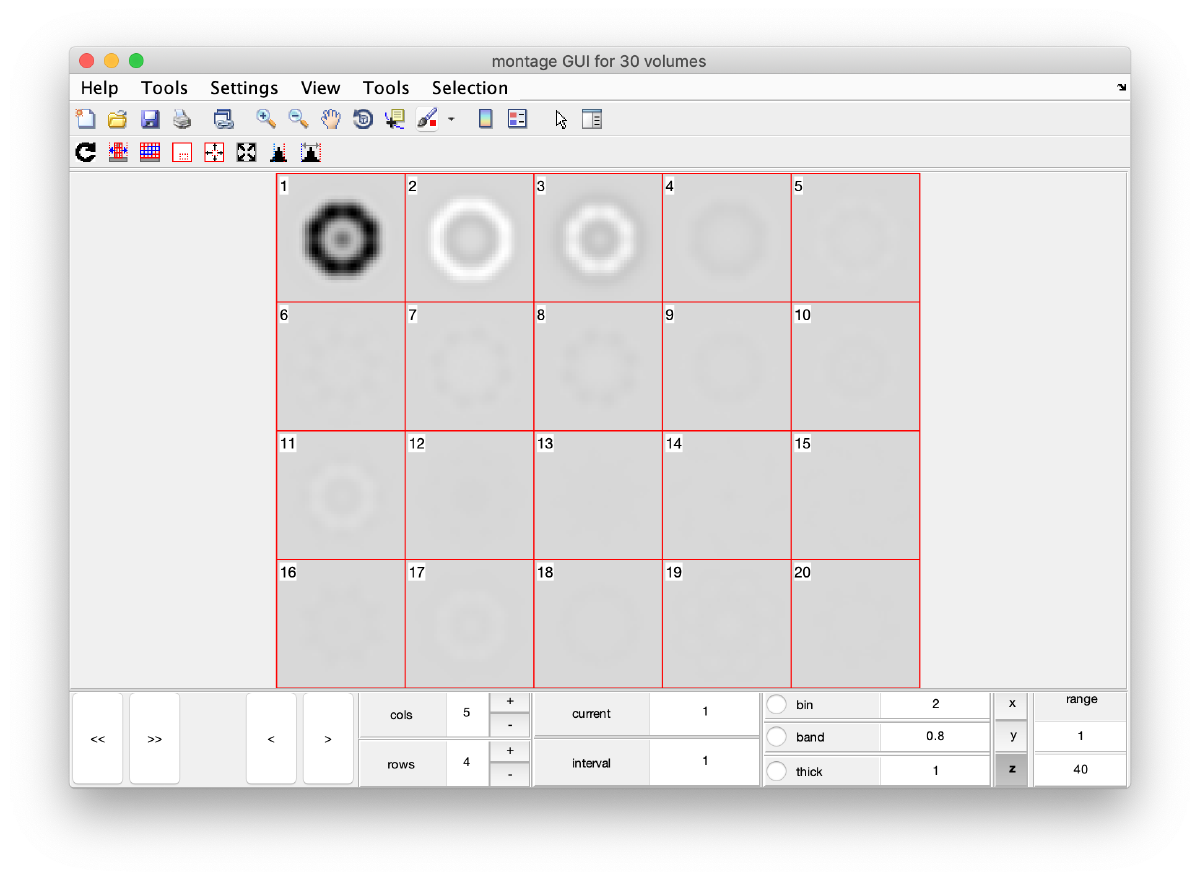Open the Settings menu
The height and width of the screenshot is (880, 1200).
pyautogui.click(x=243, y=88)
